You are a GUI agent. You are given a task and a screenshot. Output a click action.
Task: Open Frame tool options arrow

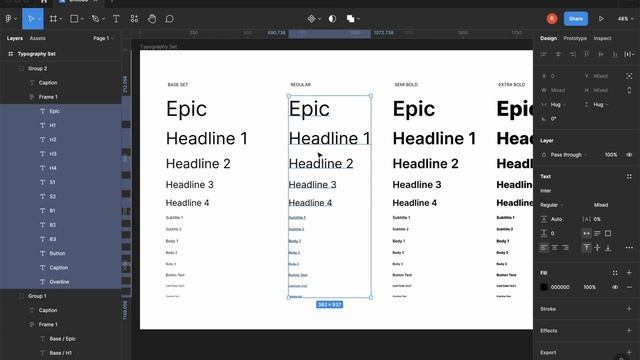61,19
